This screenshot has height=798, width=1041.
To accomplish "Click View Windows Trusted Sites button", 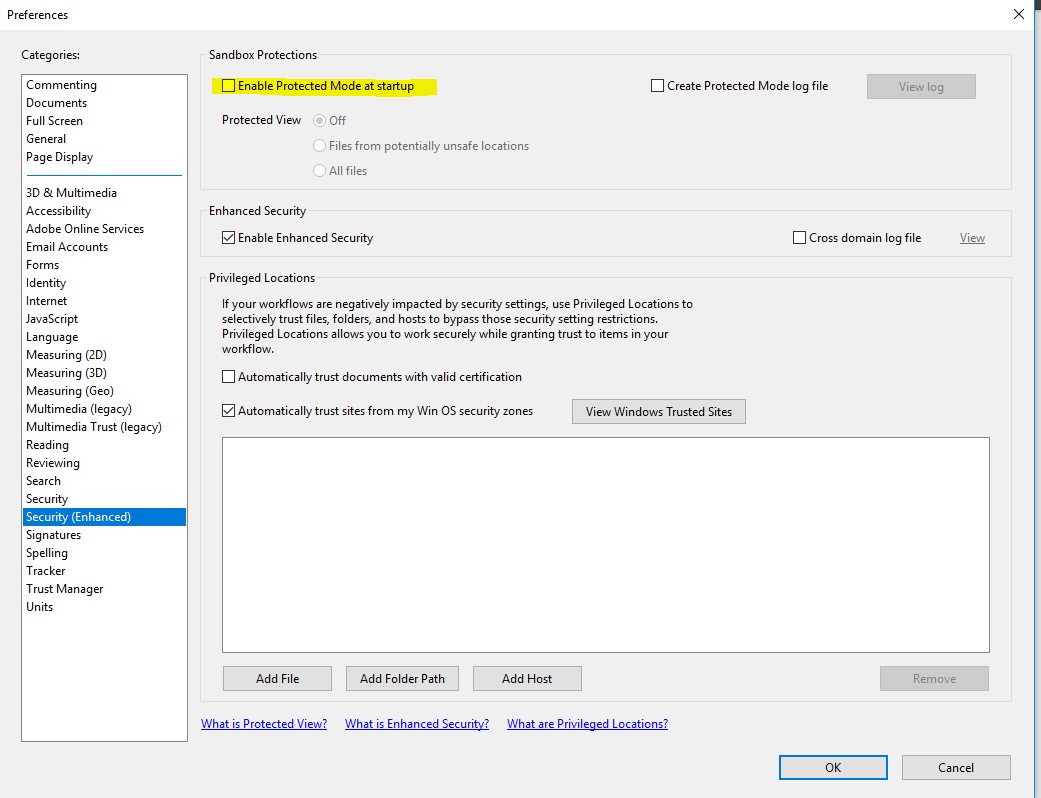I will [x=658, y=412].
